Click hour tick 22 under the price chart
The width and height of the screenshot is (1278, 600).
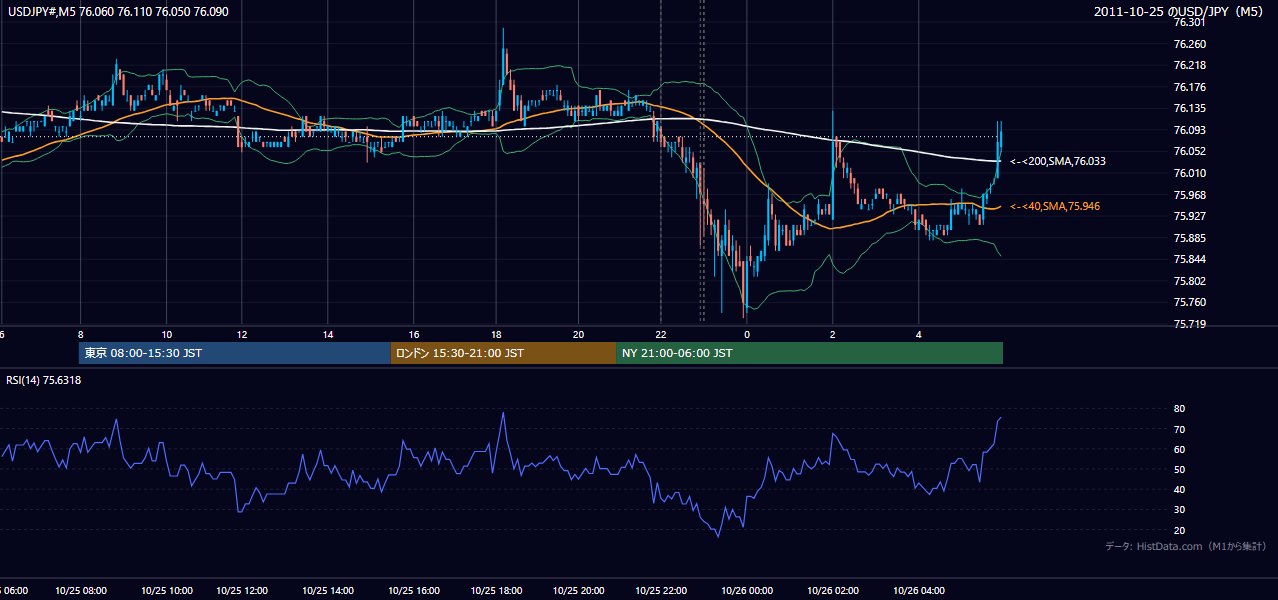pos(660,334)
